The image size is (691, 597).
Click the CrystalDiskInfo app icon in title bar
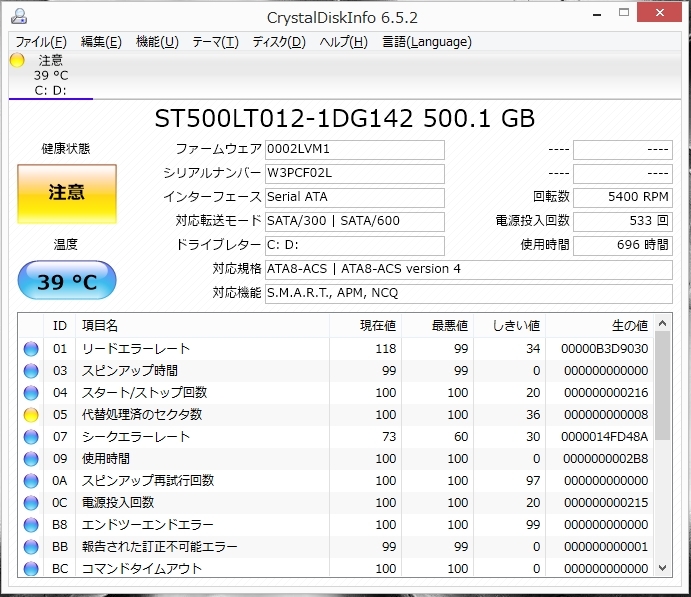(x=19, y=17)
